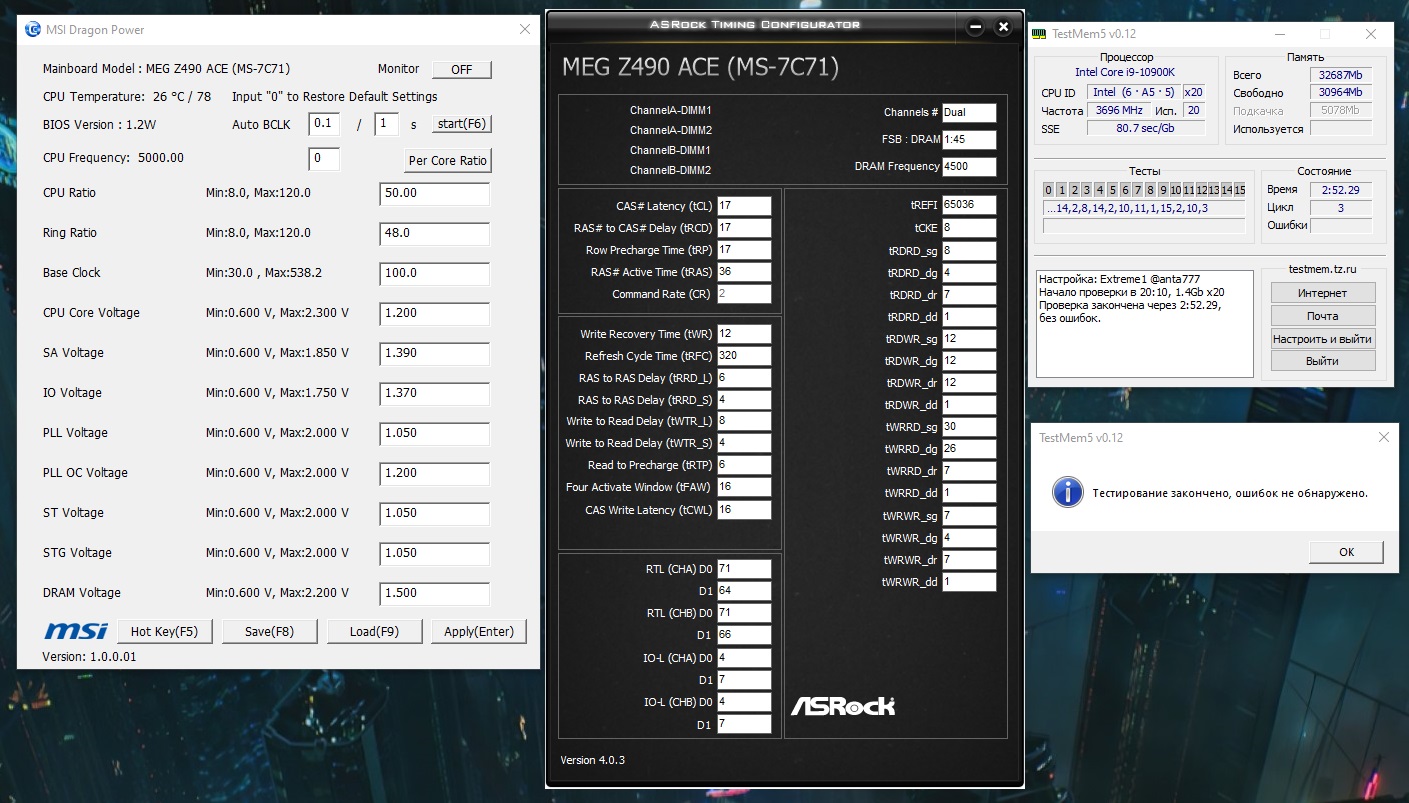1409x803 pixels.
Task: Click the Hot Key(F5) button
Action: coord(164,631)
